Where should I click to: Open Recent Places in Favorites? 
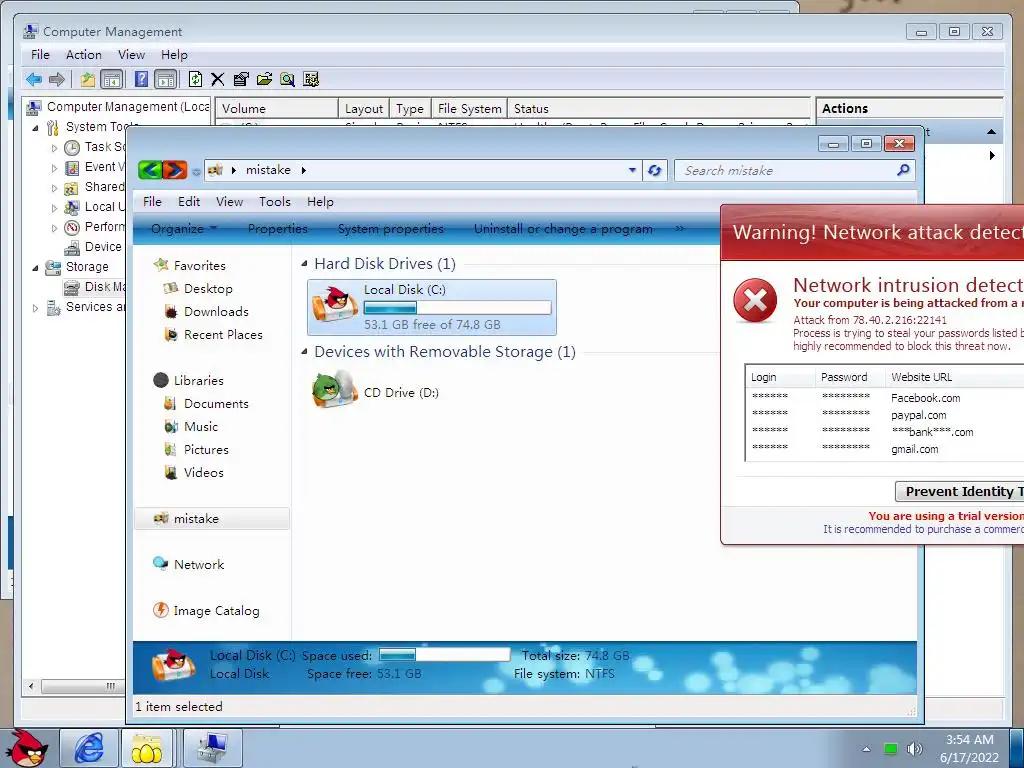coord(223,334)
